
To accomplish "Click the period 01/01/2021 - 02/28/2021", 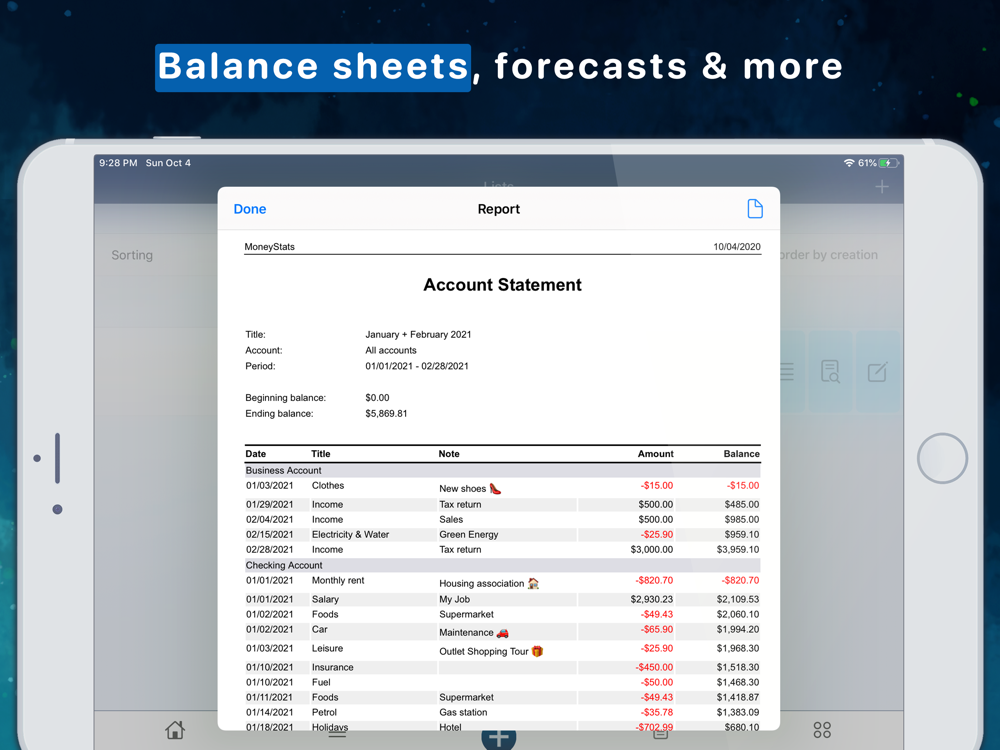I will (x=417, y=366).
